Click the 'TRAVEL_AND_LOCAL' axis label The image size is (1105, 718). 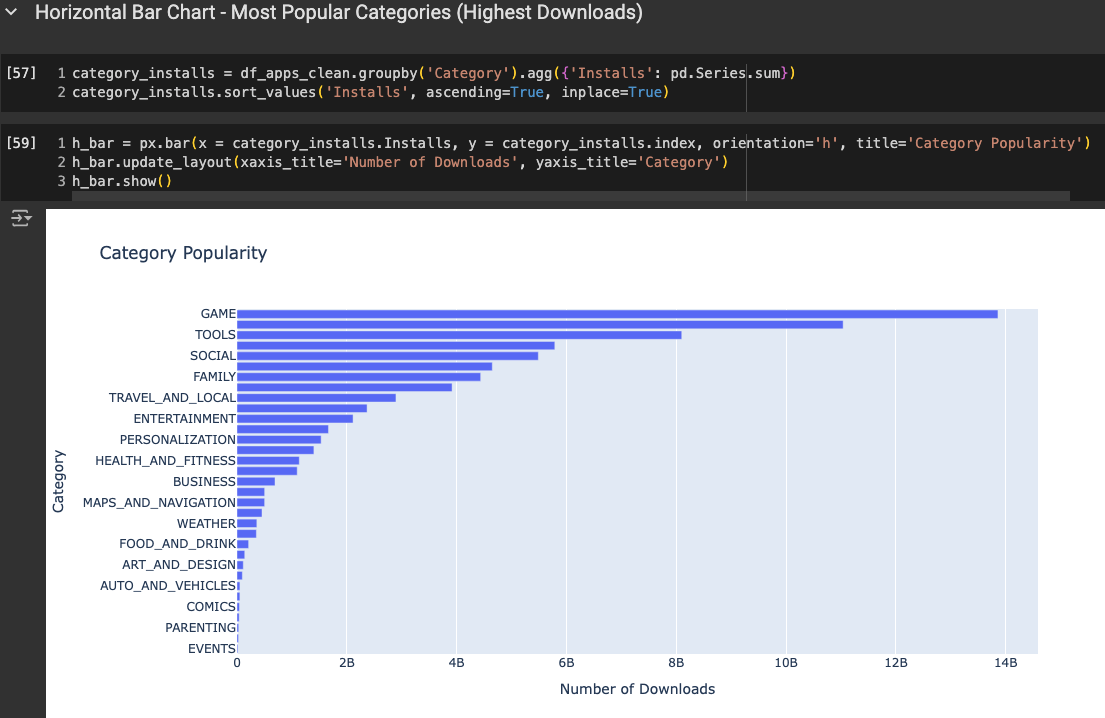[x=172, y=398]
